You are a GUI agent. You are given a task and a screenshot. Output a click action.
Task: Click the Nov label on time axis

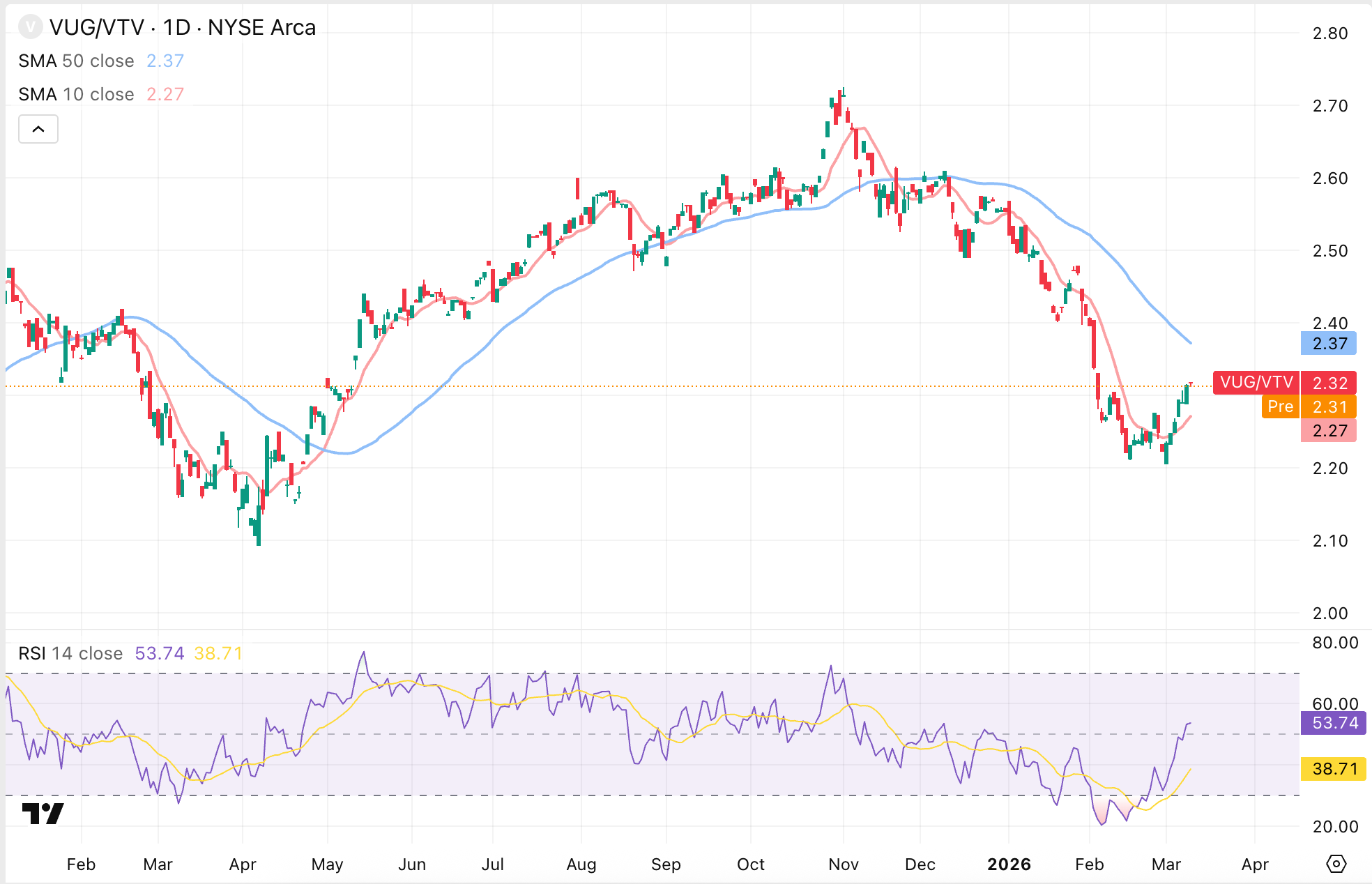(x=844, y=864)
